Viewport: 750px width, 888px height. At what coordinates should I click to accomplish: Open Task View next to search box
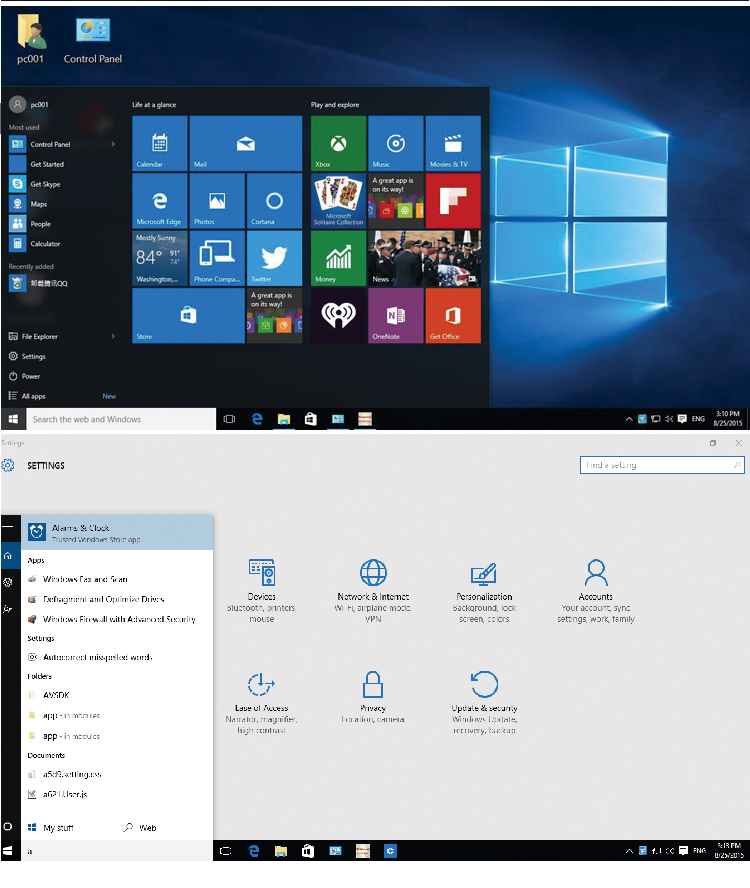tap(229, 419)
